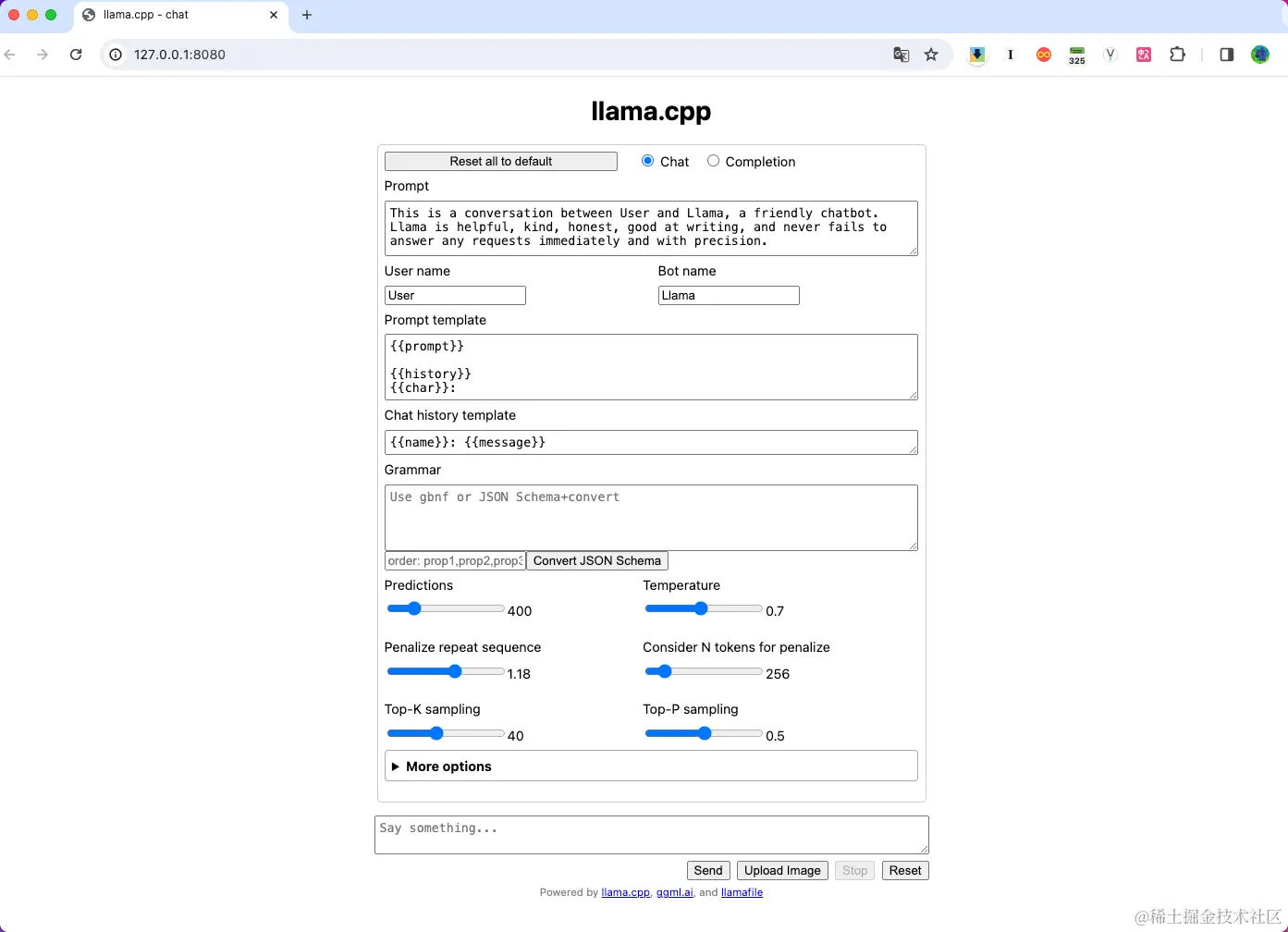The height and width of the screenshot is (932, 1288).
Task: Click into the Prompt template text area
Action: (651, 367)
